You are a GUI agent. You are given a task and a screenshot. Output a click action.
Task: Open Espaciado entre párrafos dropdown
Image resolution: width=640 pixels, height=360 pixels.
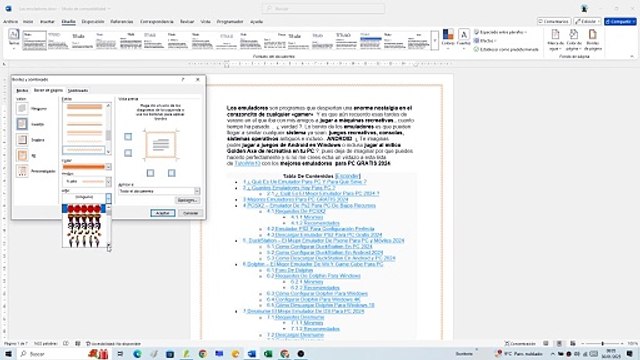point(501,32)
